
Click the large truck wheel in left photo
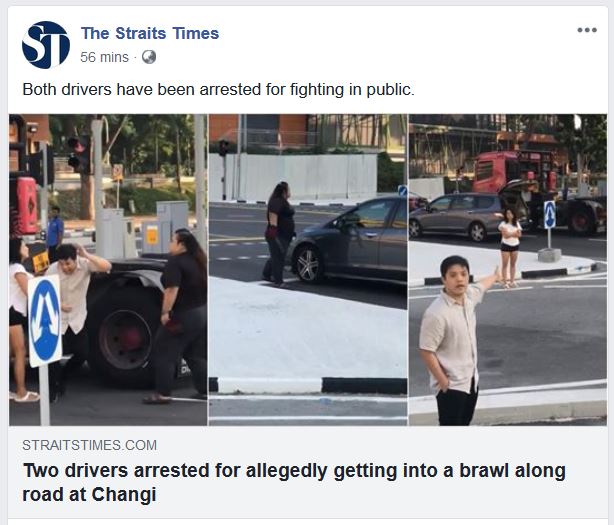(123, 337)
